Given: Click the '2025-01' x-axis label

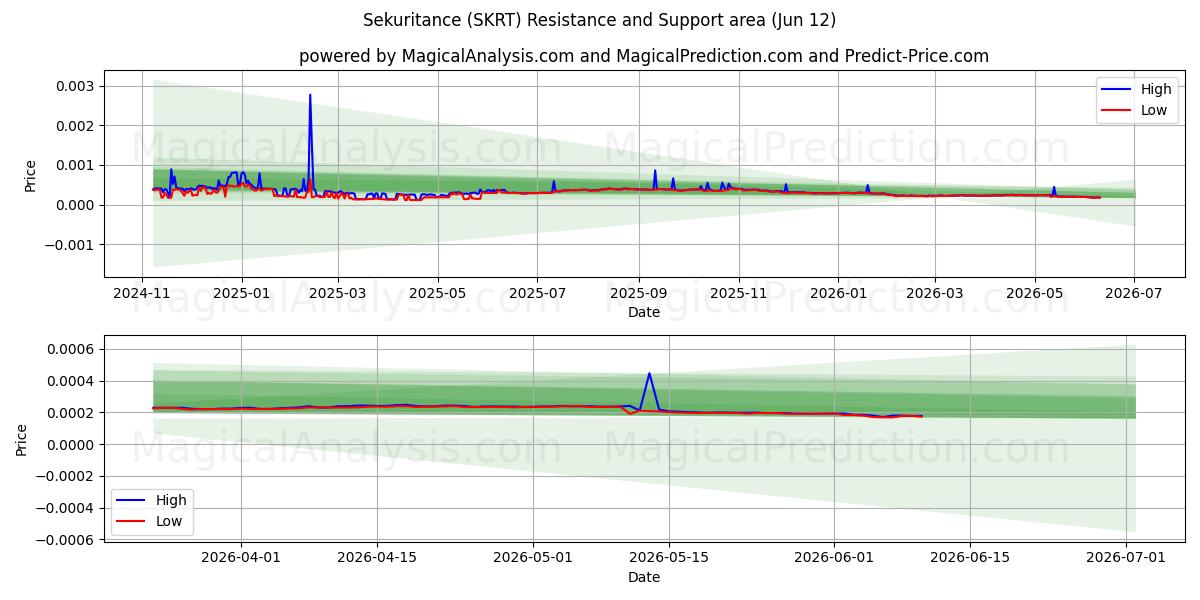Looking at the screenshot, I should (241, 293).
